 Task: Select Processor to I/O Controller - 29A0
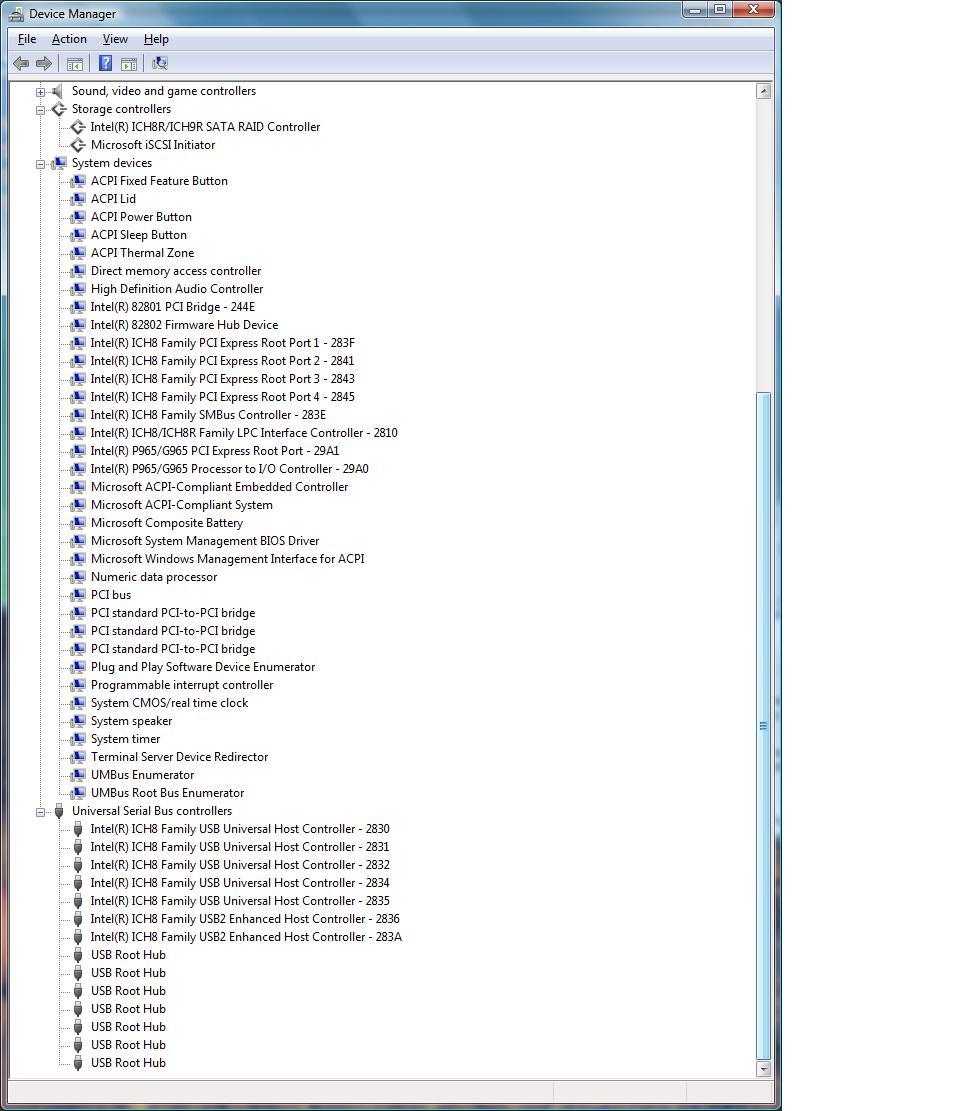[230, 469]
